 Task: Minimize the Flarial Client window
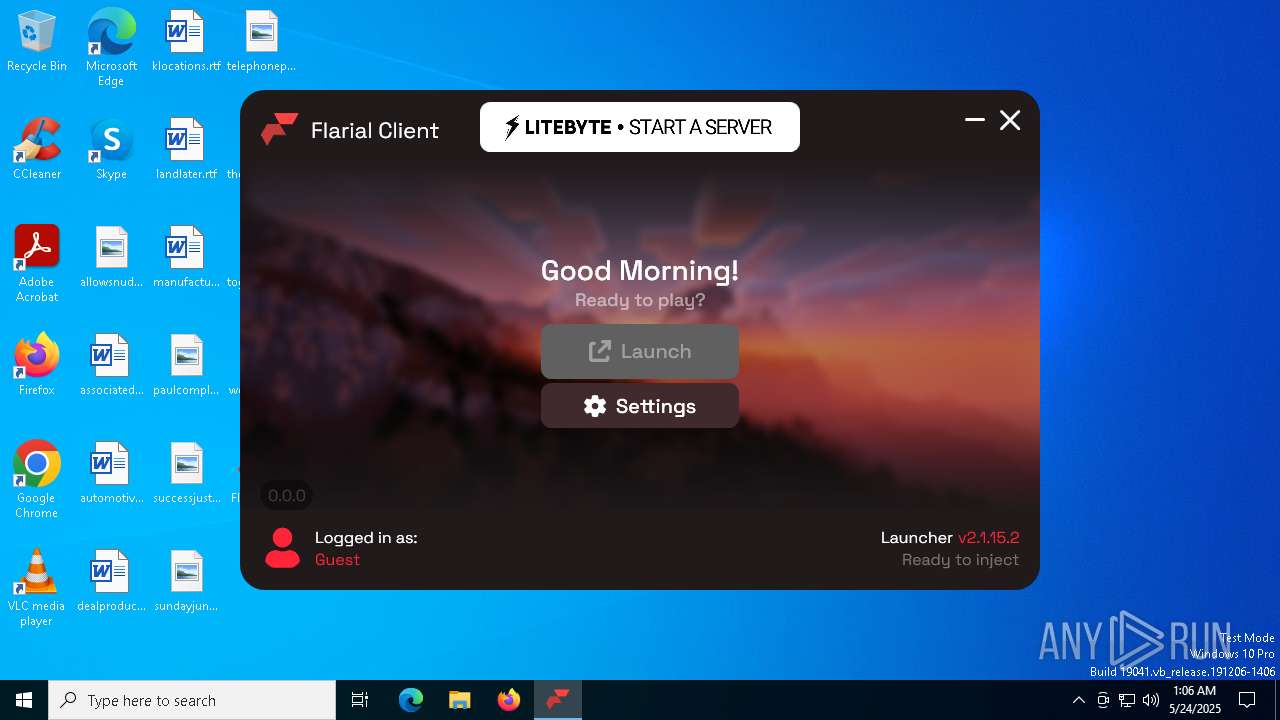[975, 120]
